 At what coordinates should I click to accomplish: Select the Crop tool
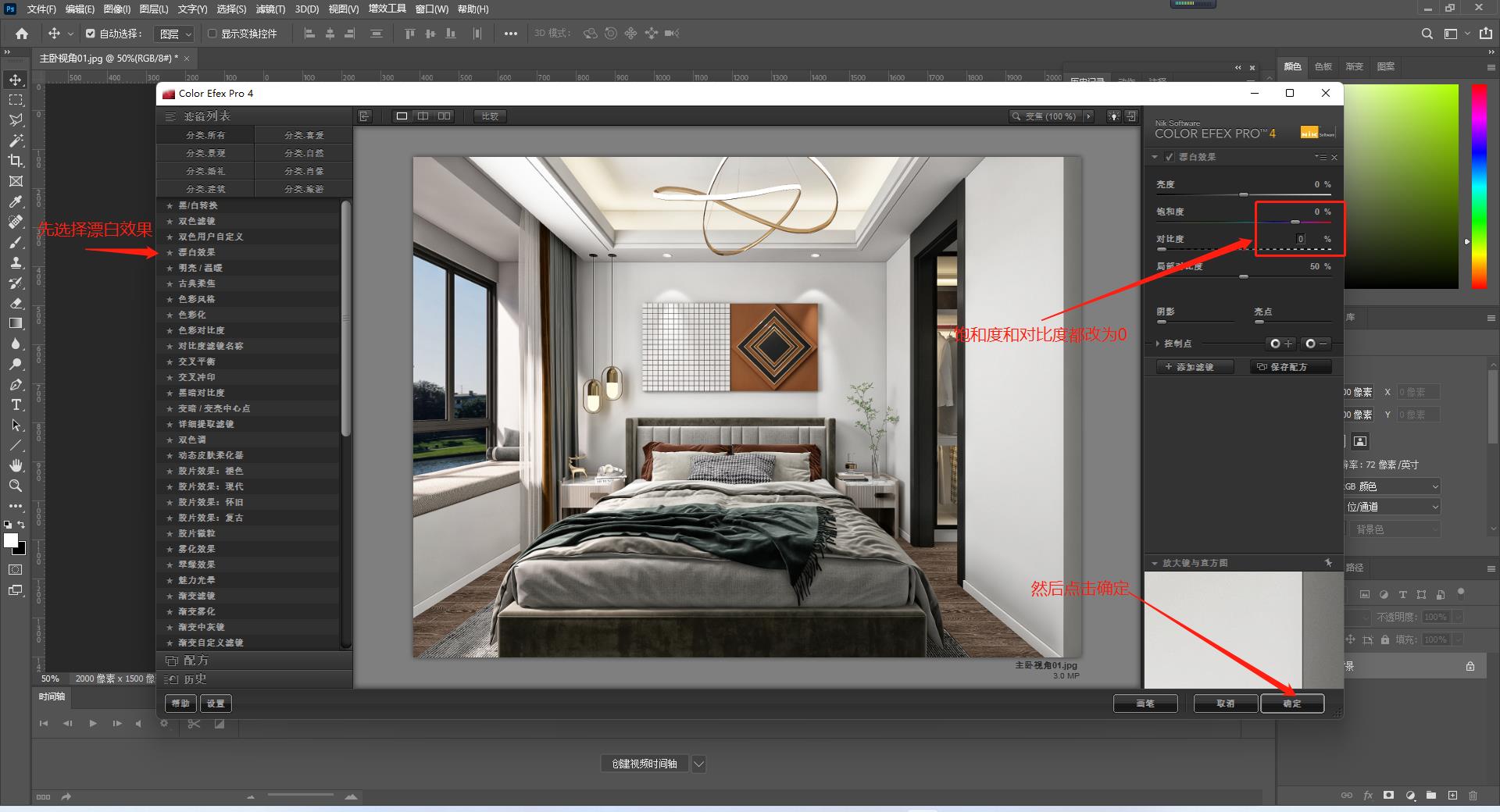tap(16, 161)
